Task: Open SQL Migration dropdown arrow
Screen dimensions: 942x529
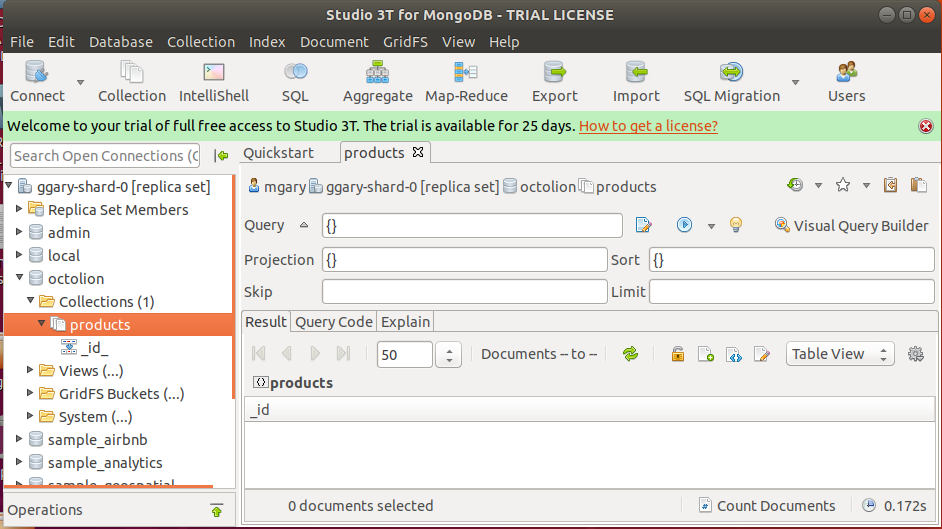Action: [x=795, y=82]
